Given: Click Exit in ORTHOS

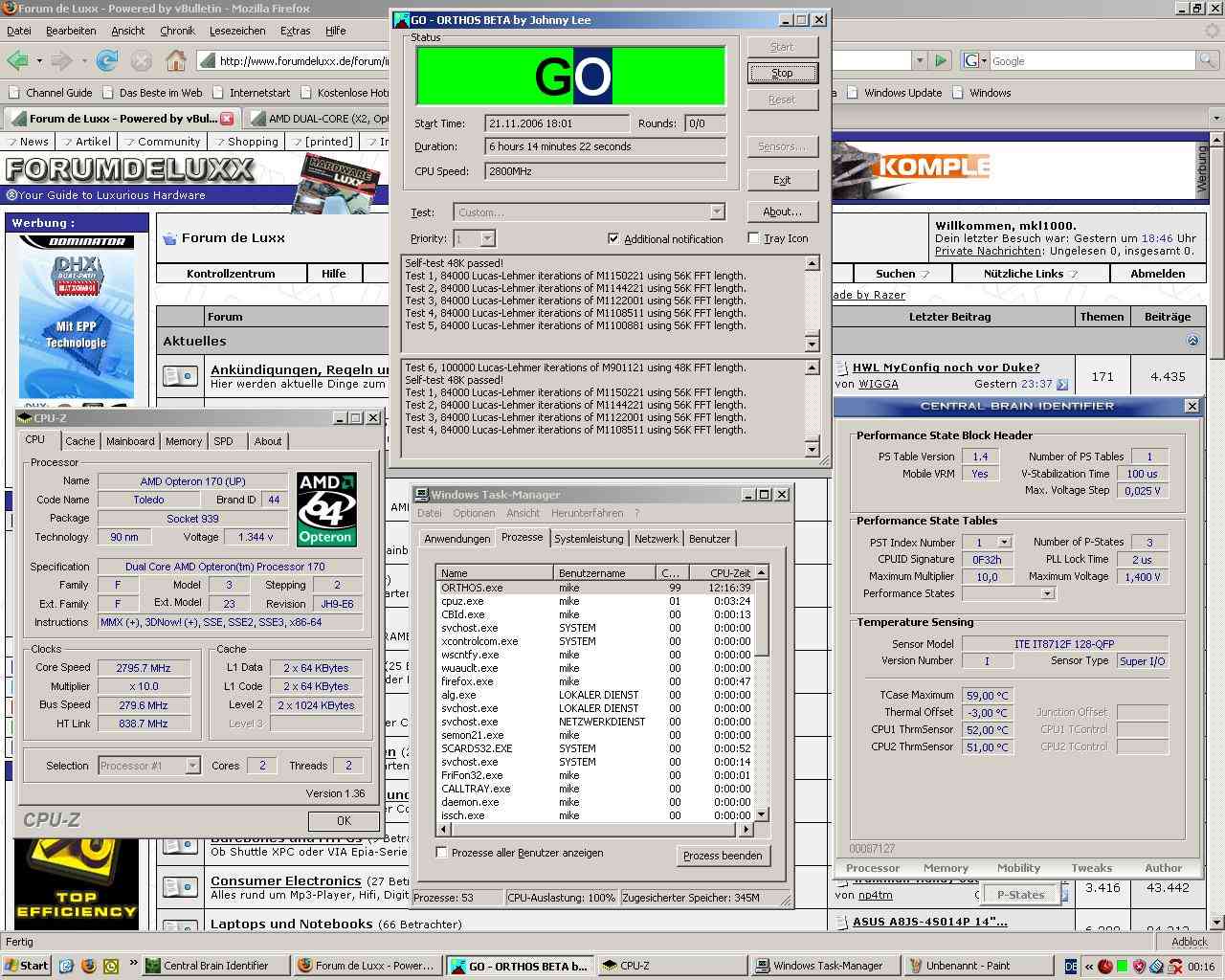Looking at the screenshot, I should (x=782, y=180).
